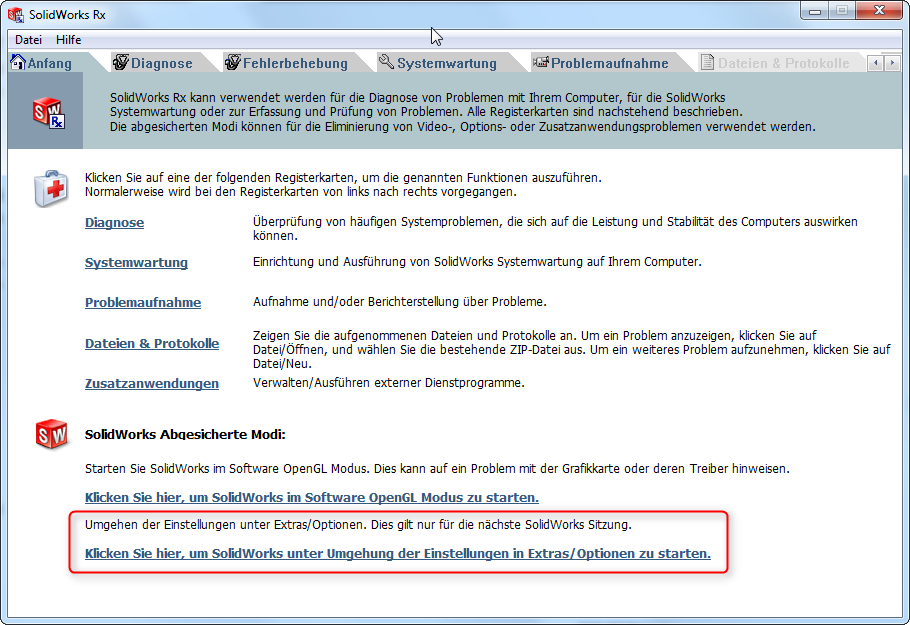Click the first-aid kit icon
The image size is (910, 625).
pyautogui.click(x=51, y=188)
